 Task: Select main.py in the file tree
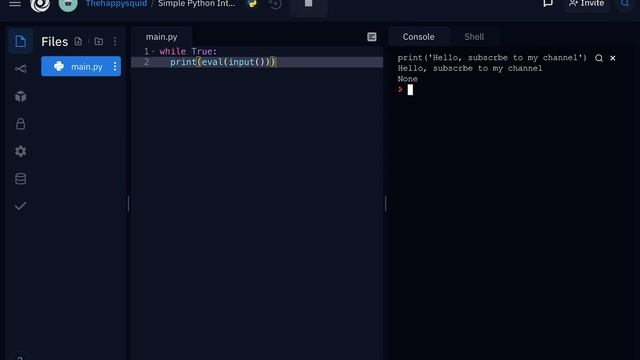click(81, 66)
